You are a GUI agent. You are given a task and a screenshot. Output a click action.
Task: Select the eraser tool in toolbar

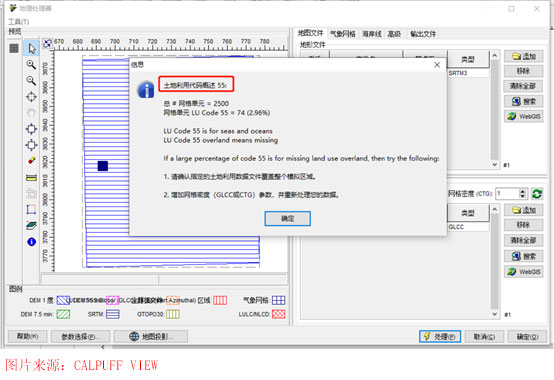coord(31,161)
